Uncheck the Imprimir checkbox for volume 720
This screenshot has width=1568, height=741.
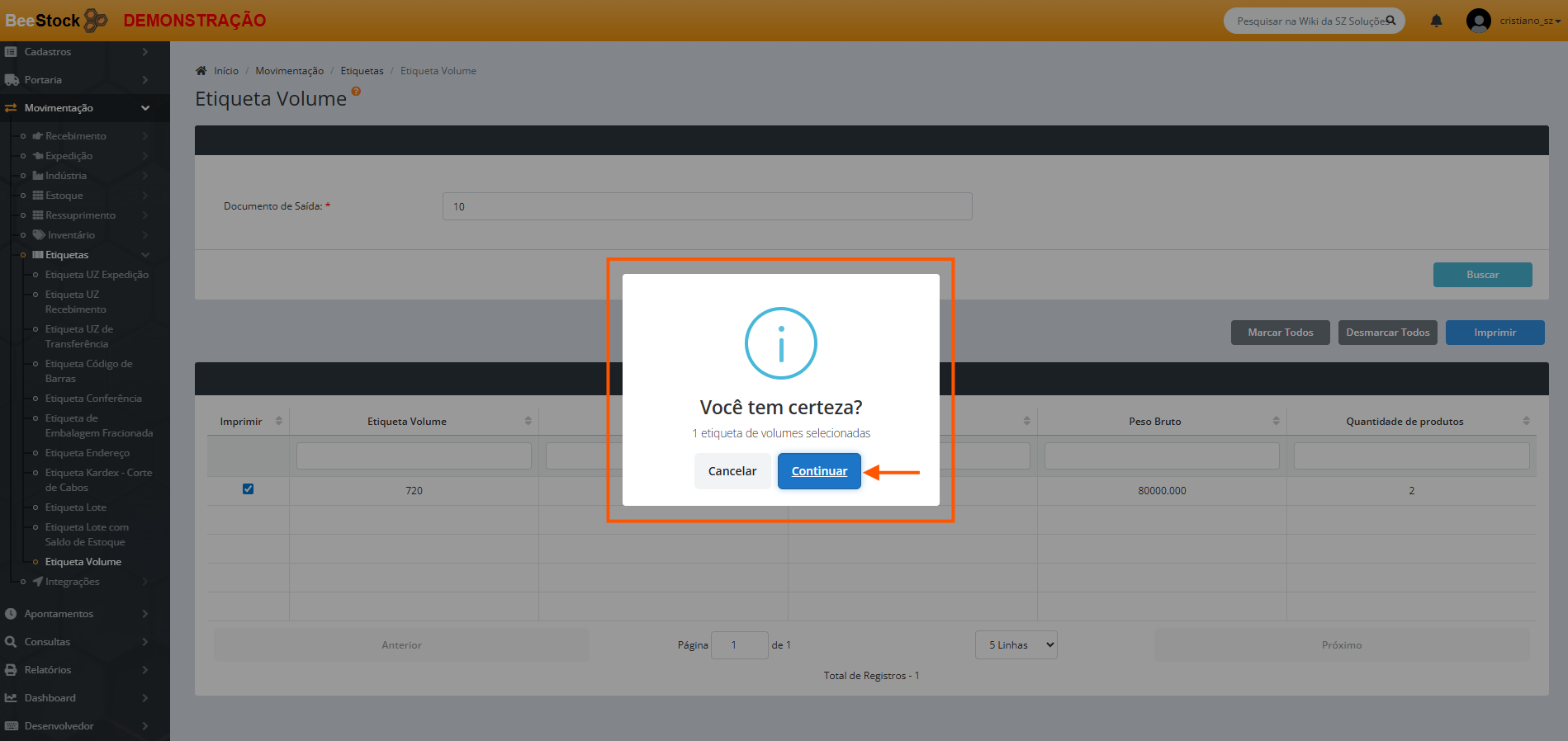coord(248,489)
